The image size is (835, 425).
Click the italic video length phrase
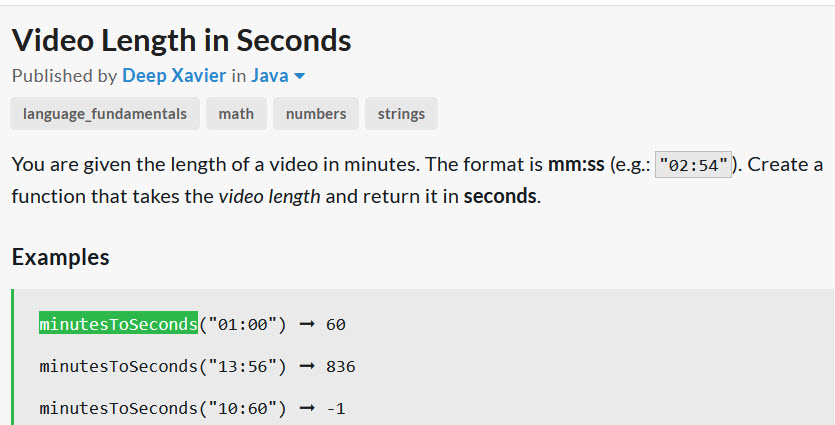[269, 197]
